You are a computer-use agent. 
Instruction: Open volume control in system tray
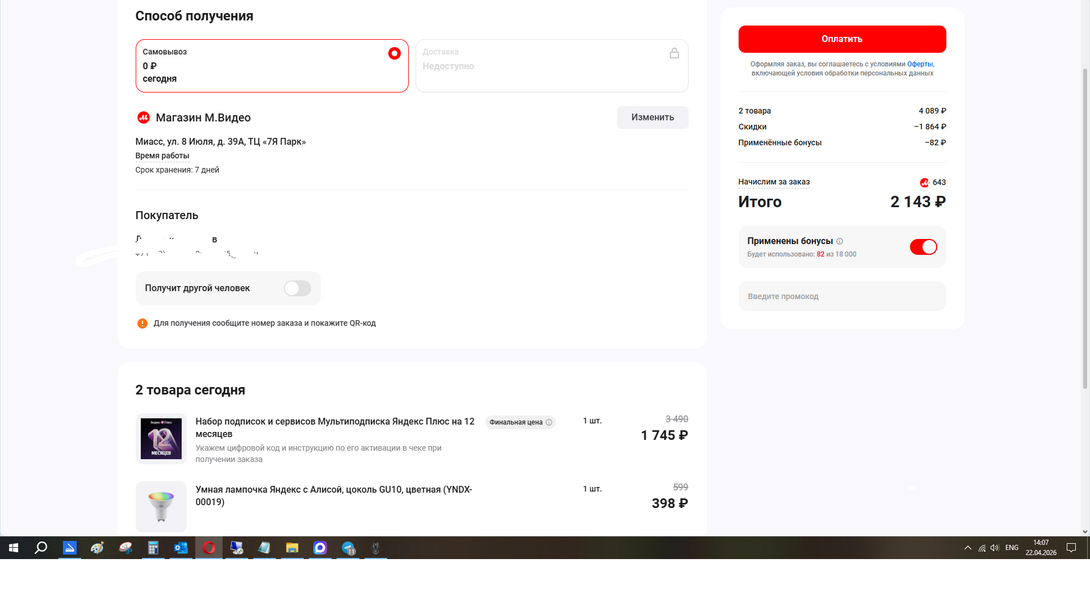coord(995,548)
